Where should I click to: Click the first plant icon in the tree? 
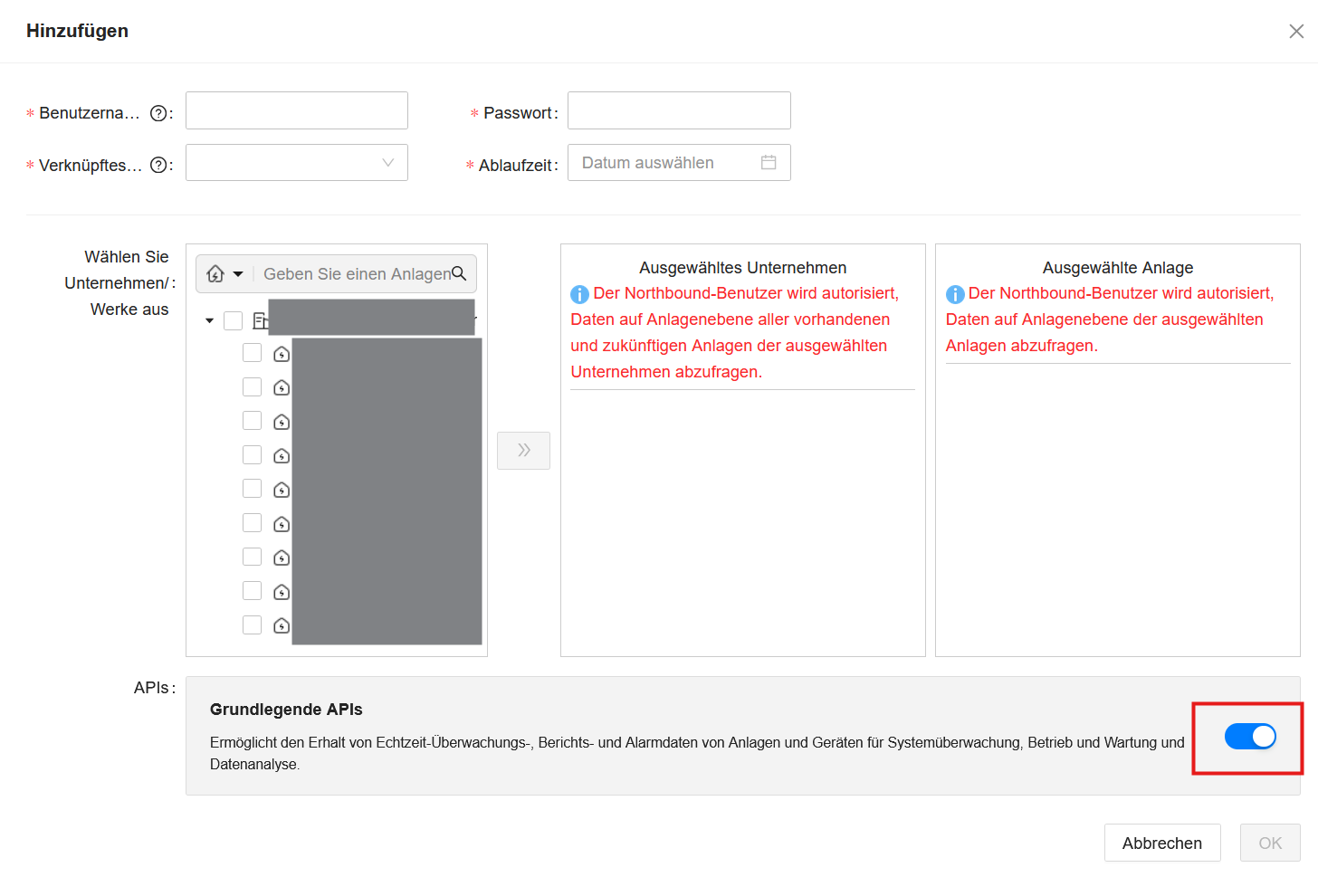pos(281,353)
